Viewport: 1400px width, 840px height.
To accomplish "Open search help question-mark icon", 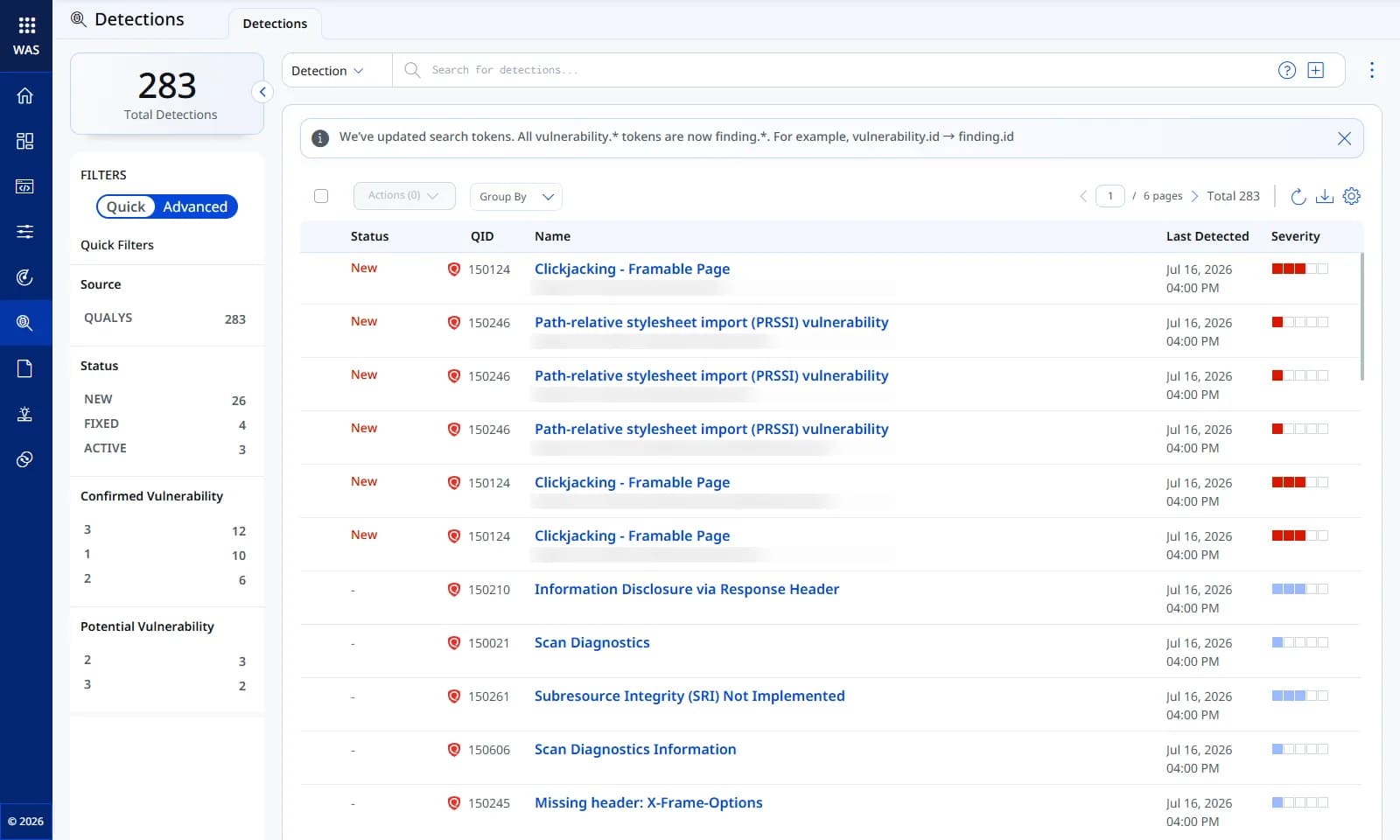I will pyautogui.click(x=1286, y=70).
